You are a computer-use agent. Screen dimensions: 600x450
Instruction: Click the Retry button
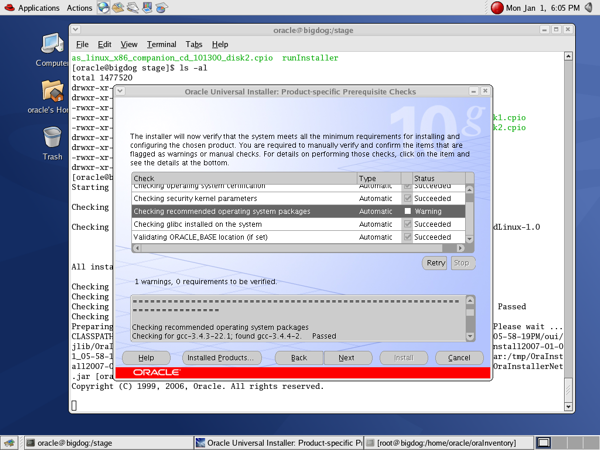click(x=436, y=263)
